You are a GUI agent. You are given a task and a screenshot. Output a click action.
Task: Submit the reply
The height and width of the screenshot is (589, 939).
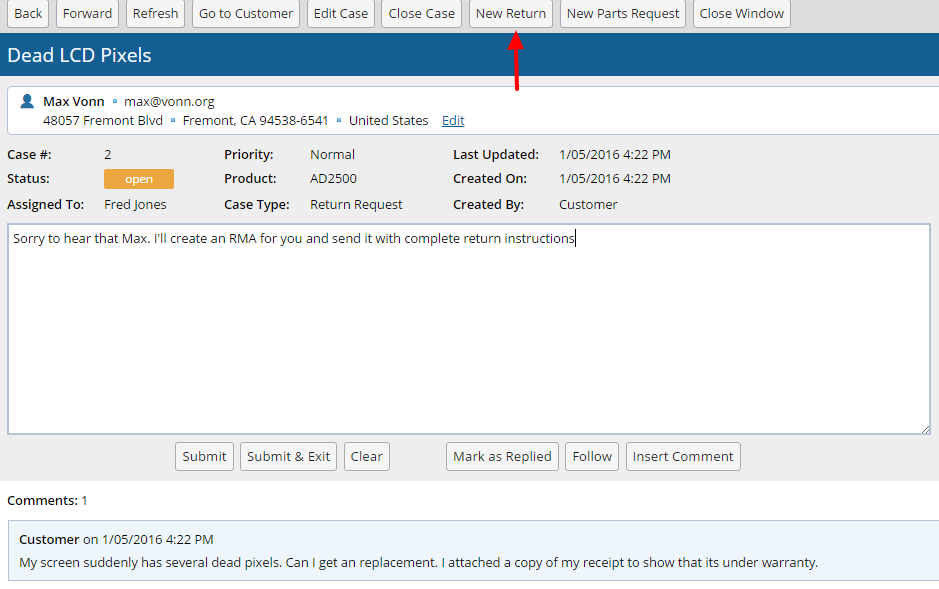click(204, 457)
